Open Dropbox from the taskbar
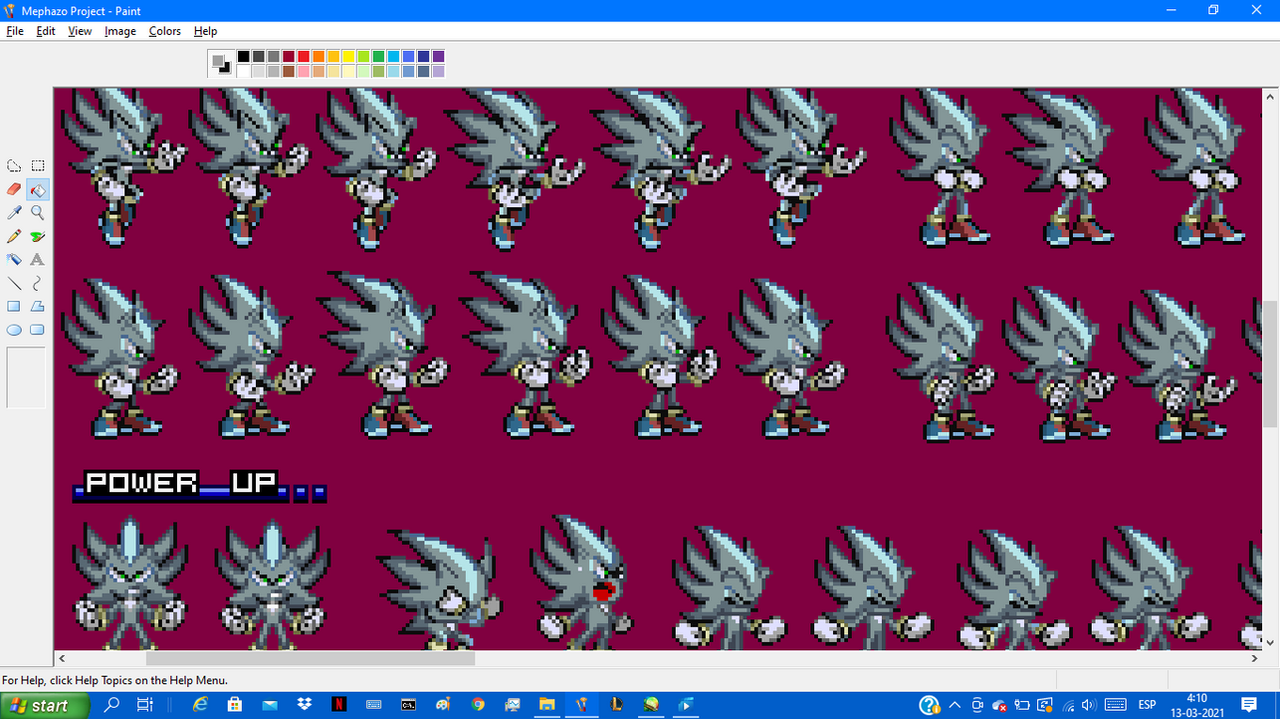1280x719 pixels. coord(304,705)
